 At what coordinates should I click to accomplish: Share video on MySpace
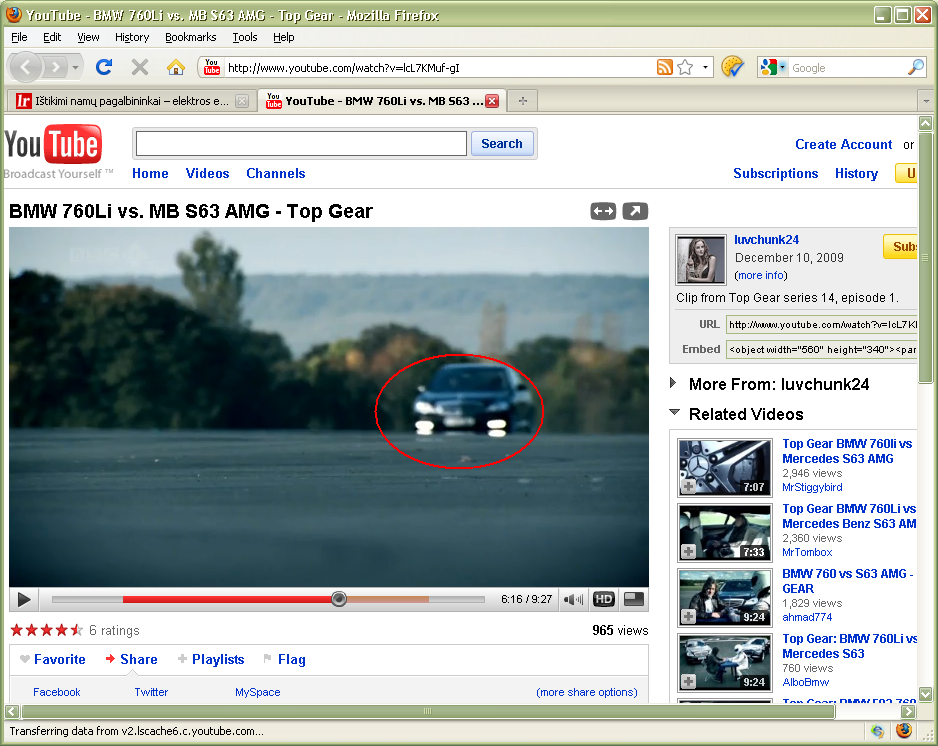click(x=257, y=692)
